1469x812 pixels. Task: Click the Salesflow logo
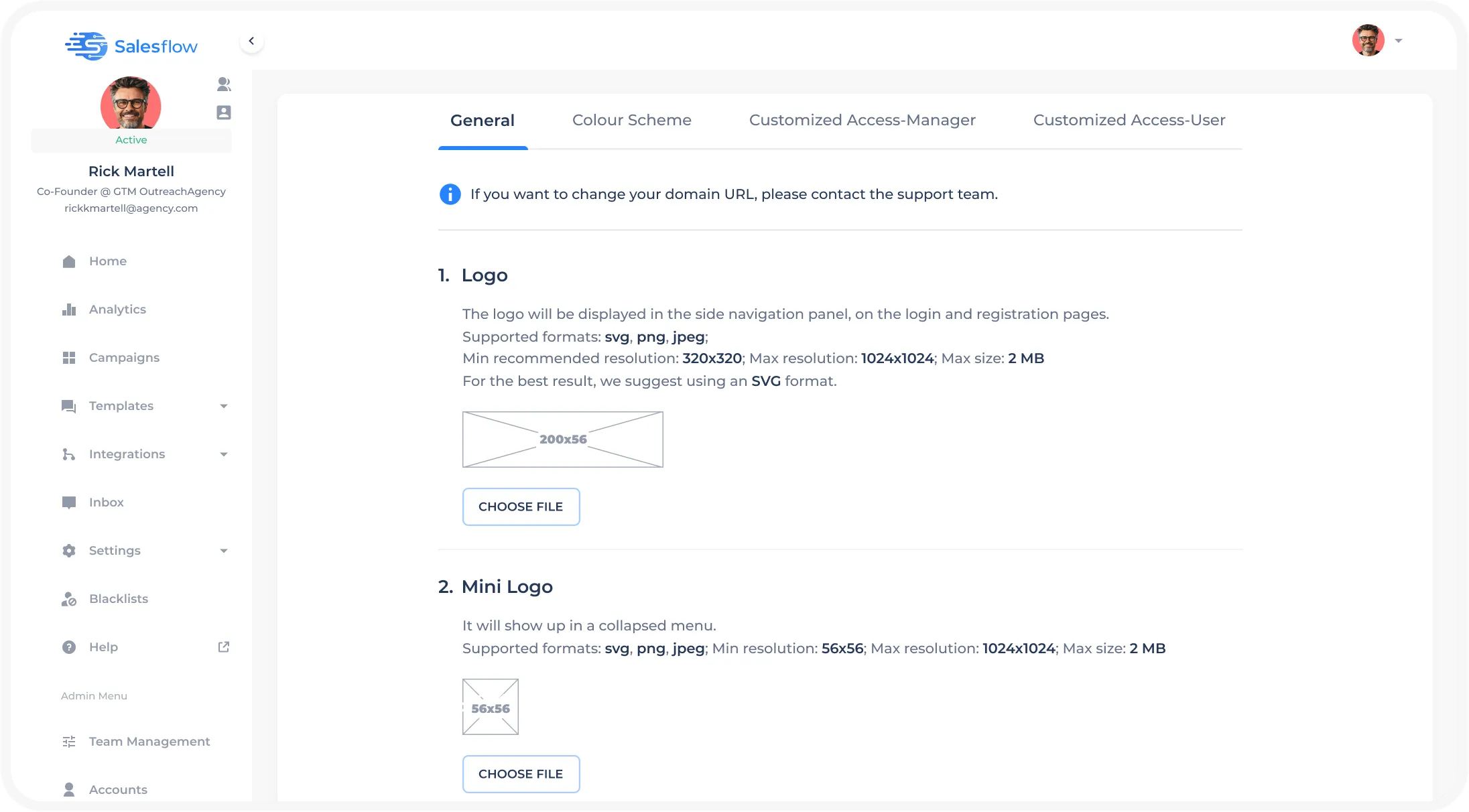(131, 46)
